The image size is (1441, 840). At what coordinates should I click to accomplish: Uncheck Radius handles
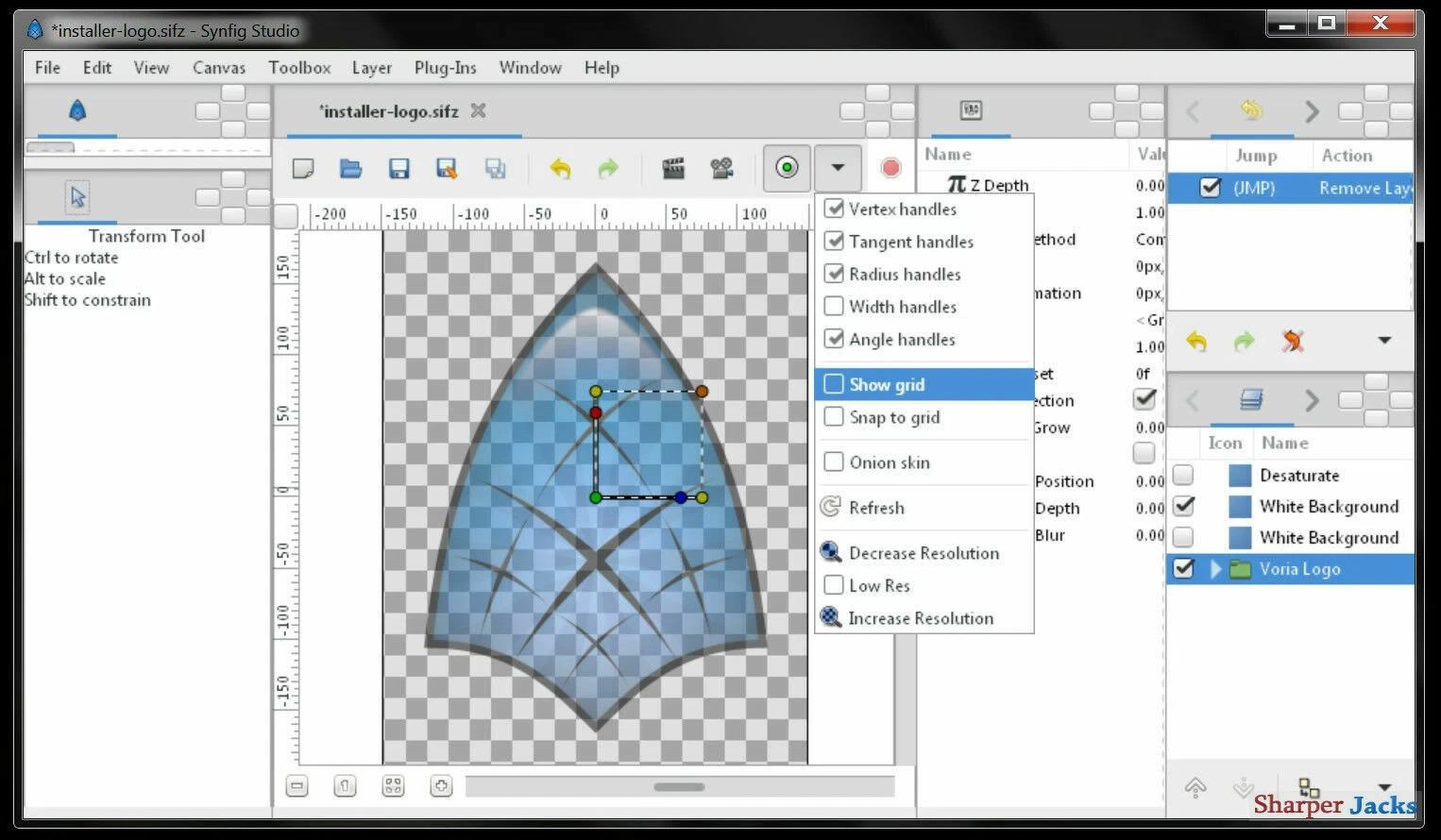click(834, 274)
